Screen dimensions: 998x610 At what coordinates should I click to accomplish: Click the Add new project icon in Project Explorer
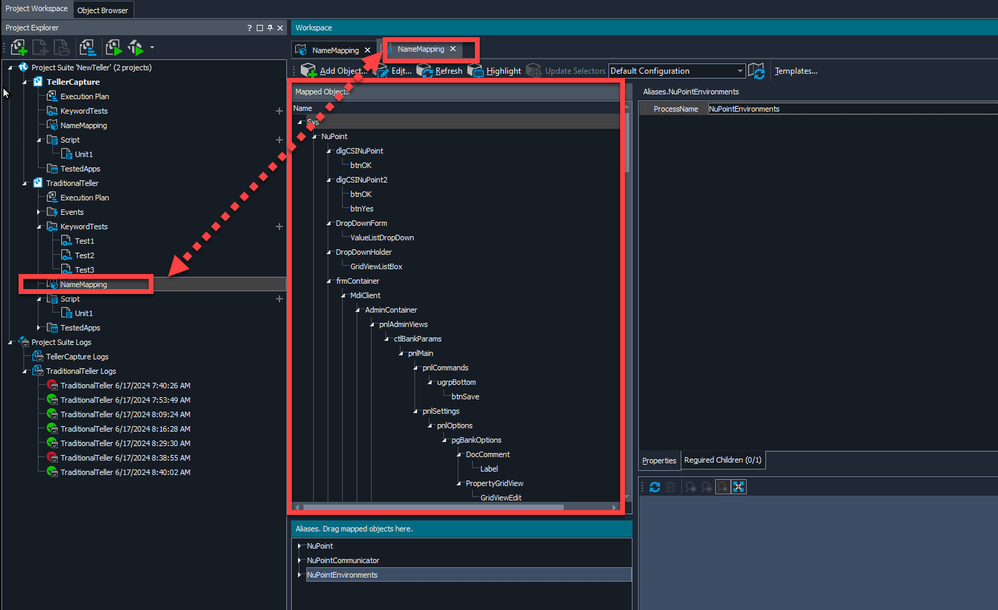(19, 47)
